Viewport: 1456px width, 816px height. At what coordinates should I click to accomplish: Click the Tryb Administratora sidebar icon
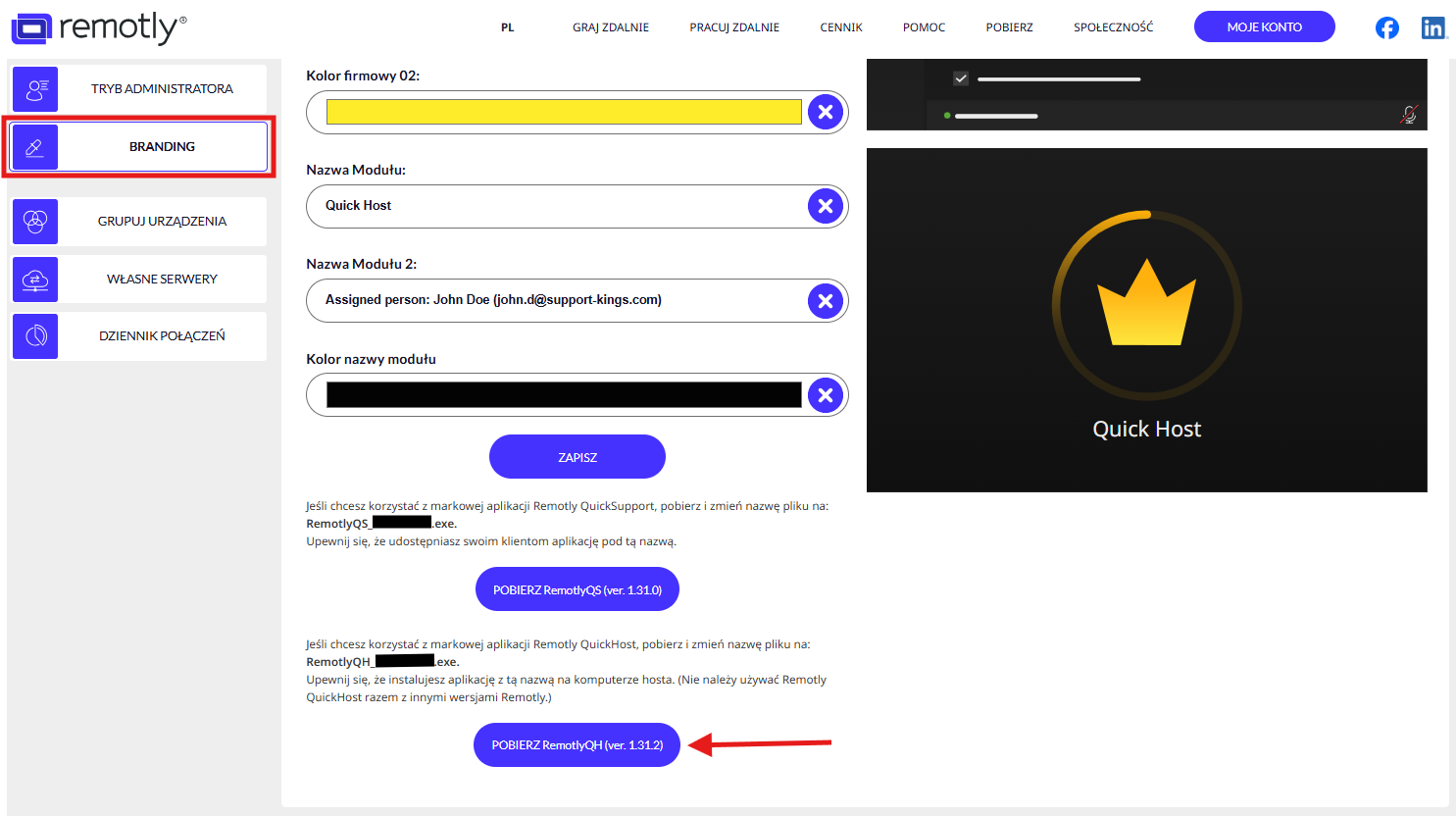35,89
